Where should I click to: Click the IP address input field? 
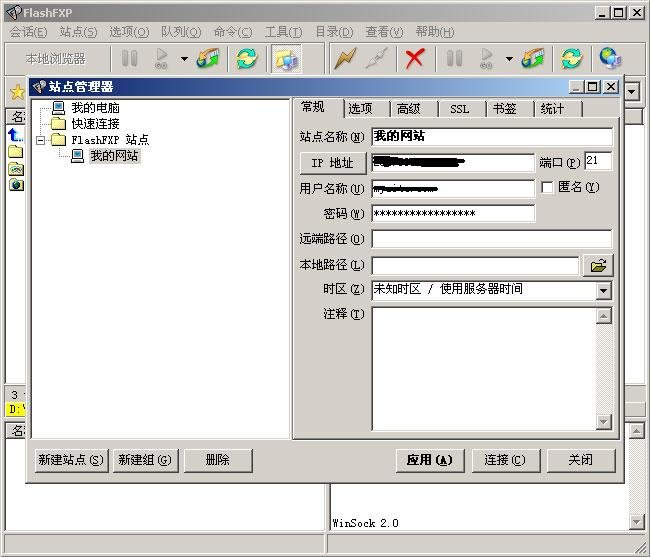(x=453, y=162)
